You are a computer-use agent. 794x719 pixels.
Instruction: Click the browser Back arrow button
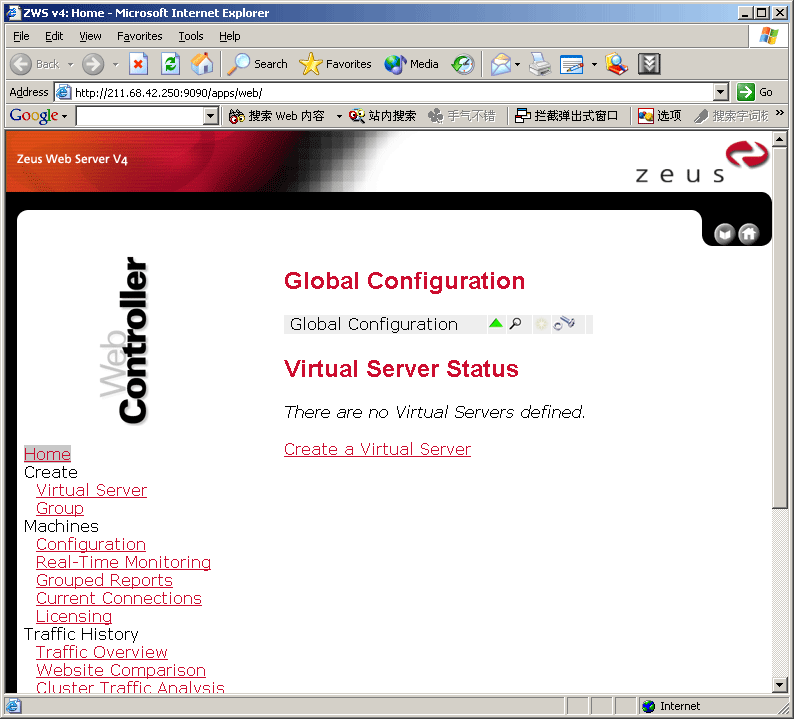pos(21,64)
